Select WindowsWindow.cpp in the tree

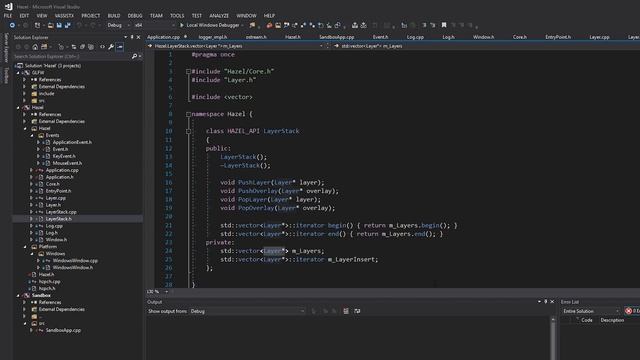[x=75, y=261]
